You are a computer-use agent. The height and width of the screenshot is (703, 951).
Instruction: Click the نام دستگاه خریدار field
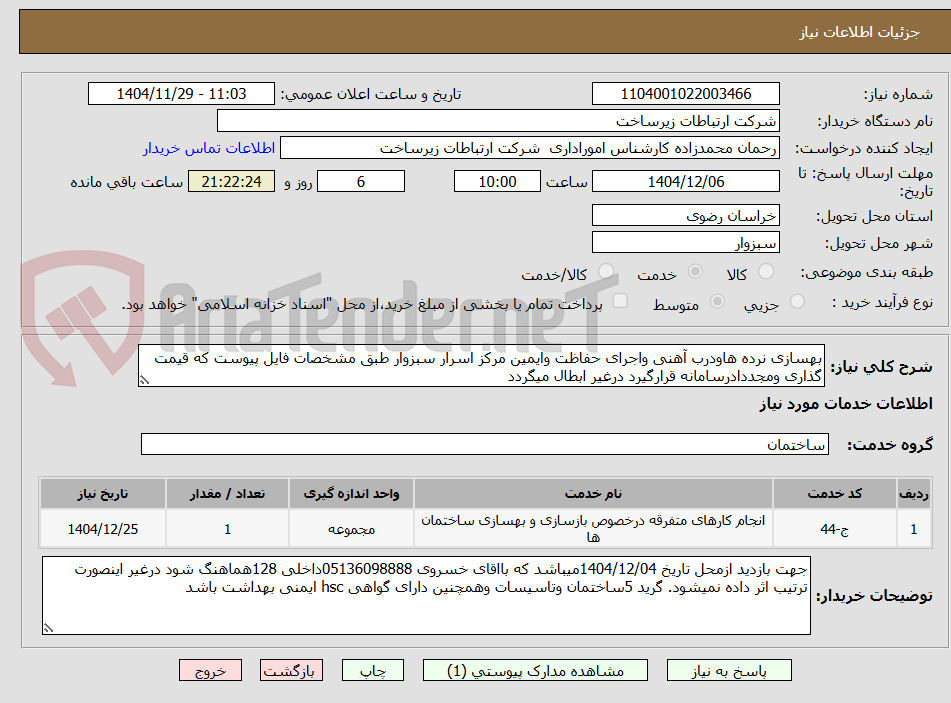click(498, 121)
